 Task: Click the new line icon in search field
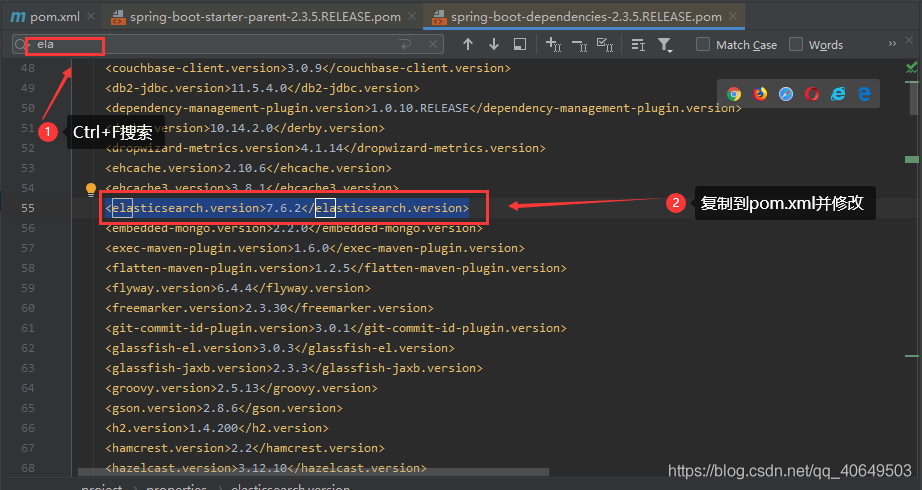tap(405, 45)
